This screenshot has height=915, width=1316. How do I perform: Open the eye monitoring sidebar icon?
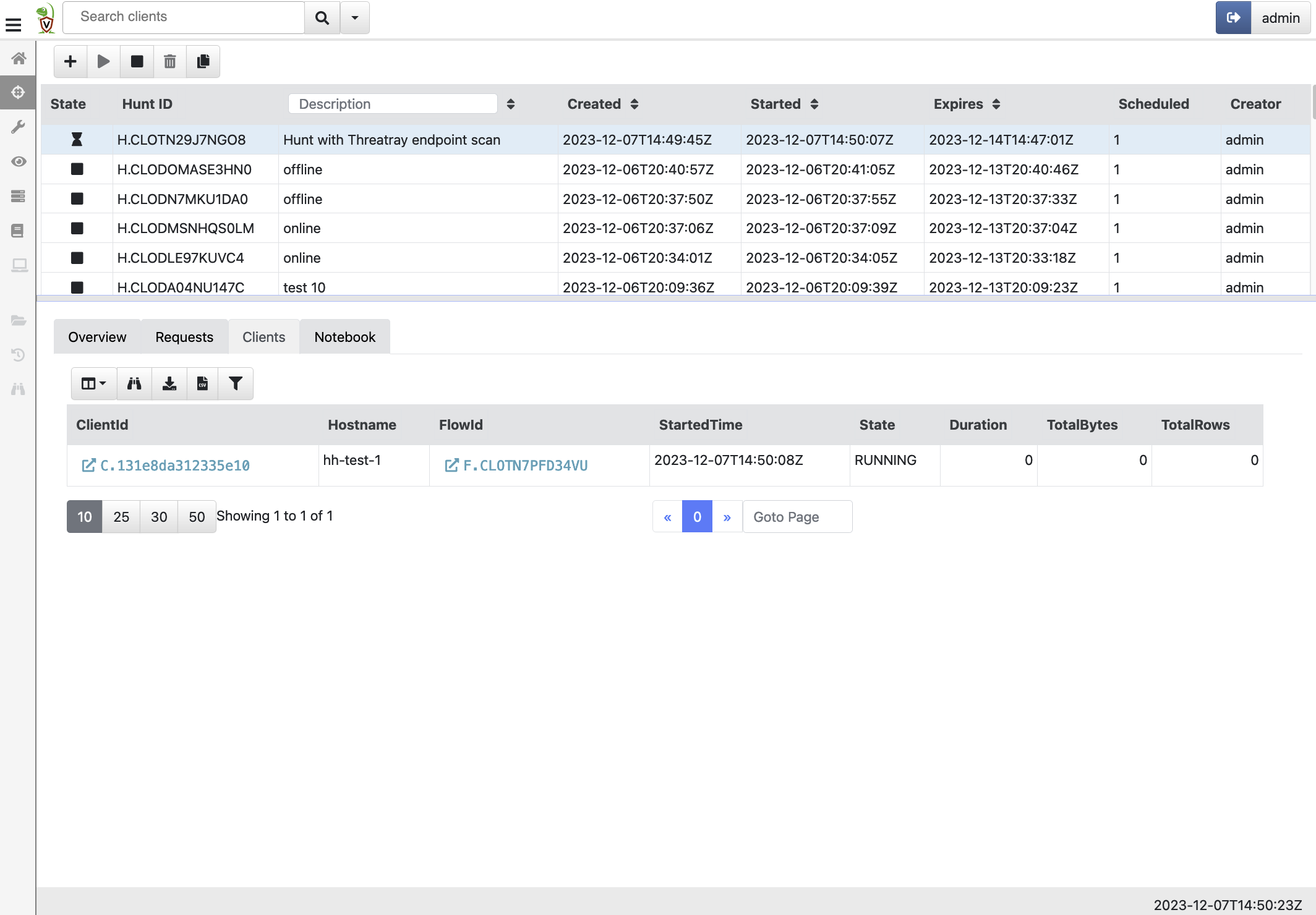click(19, 161)
